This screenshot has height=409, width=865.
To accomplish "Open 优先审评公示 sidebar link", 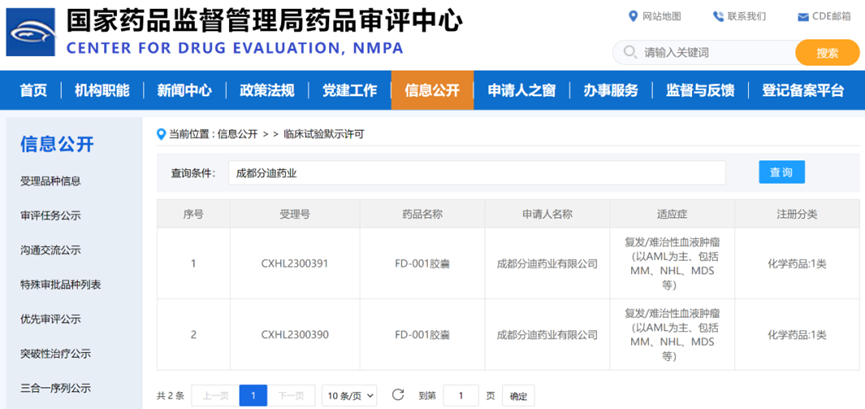I will point(50,319).
